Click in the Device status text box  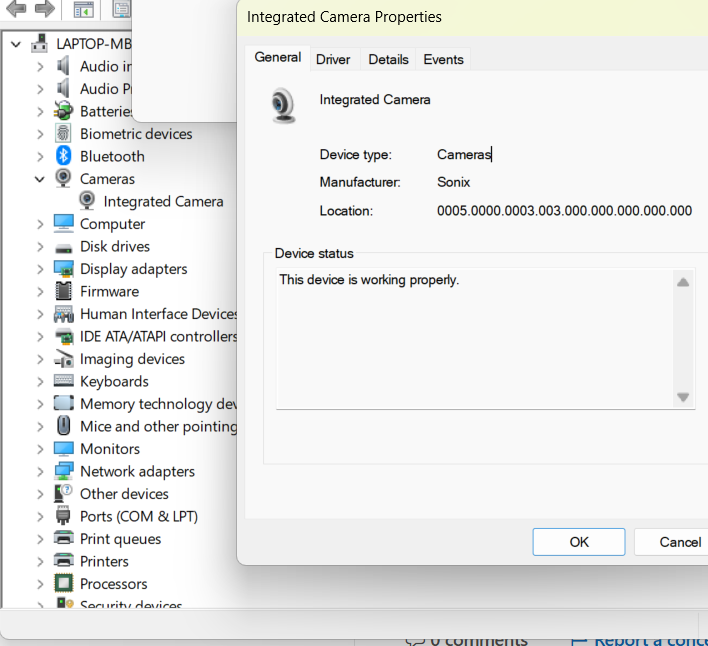tap(475, 339)
